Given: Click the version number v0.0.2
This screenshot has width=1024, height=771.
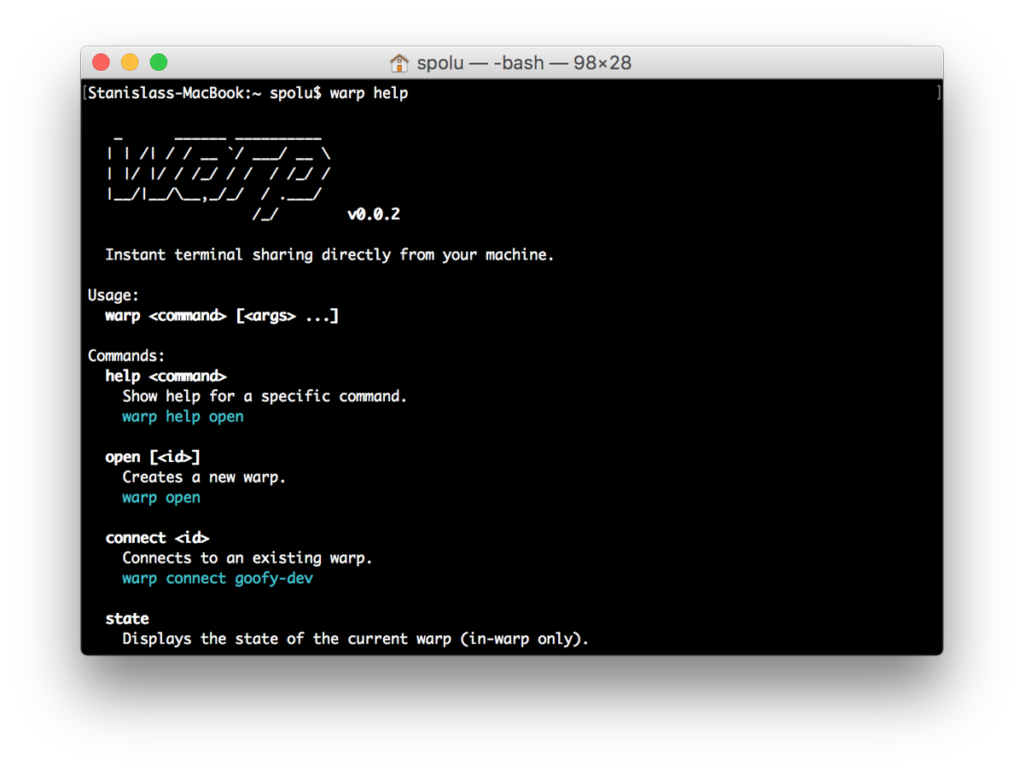Looking at the screenshot, I should [x=373, y=214].
